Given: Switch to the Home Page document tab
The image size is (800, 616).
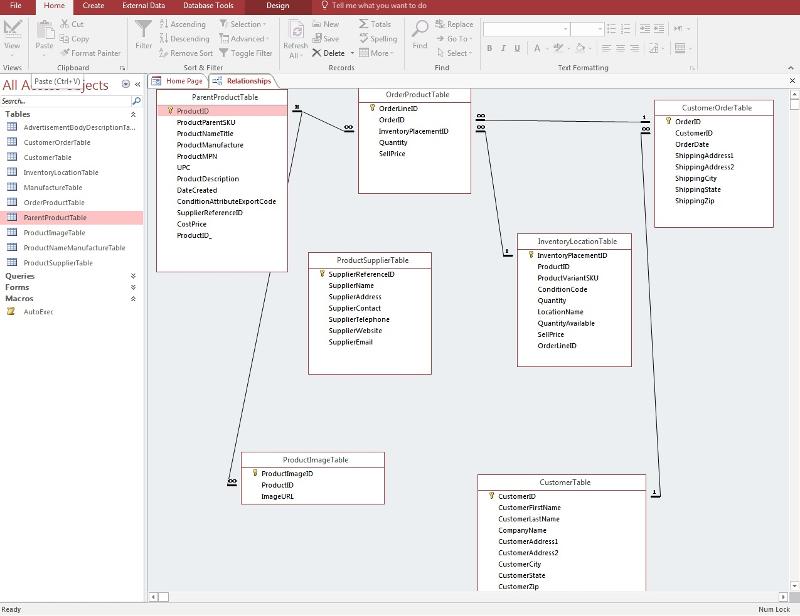Looking at the screenshot, I should 183,81.
